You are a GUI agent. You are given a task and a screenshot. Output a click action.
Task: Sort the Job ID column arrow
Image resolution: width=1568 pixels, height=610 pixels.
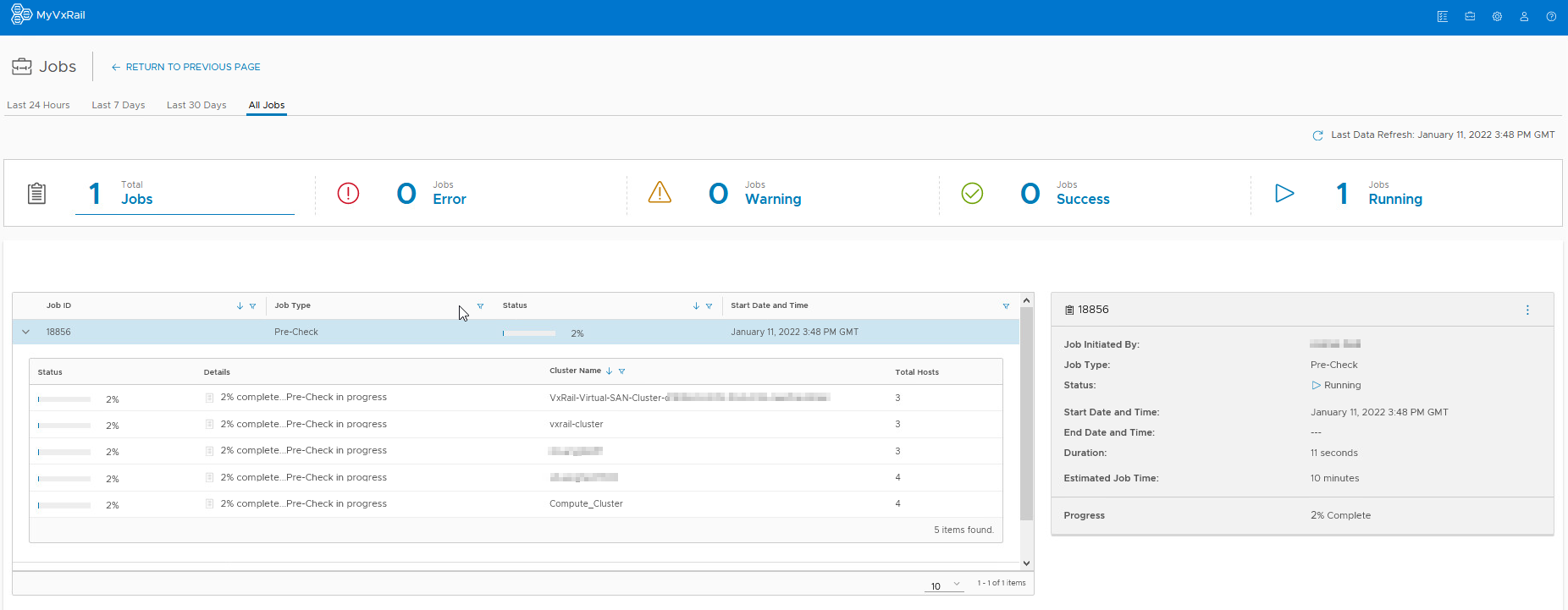[240, 306]
